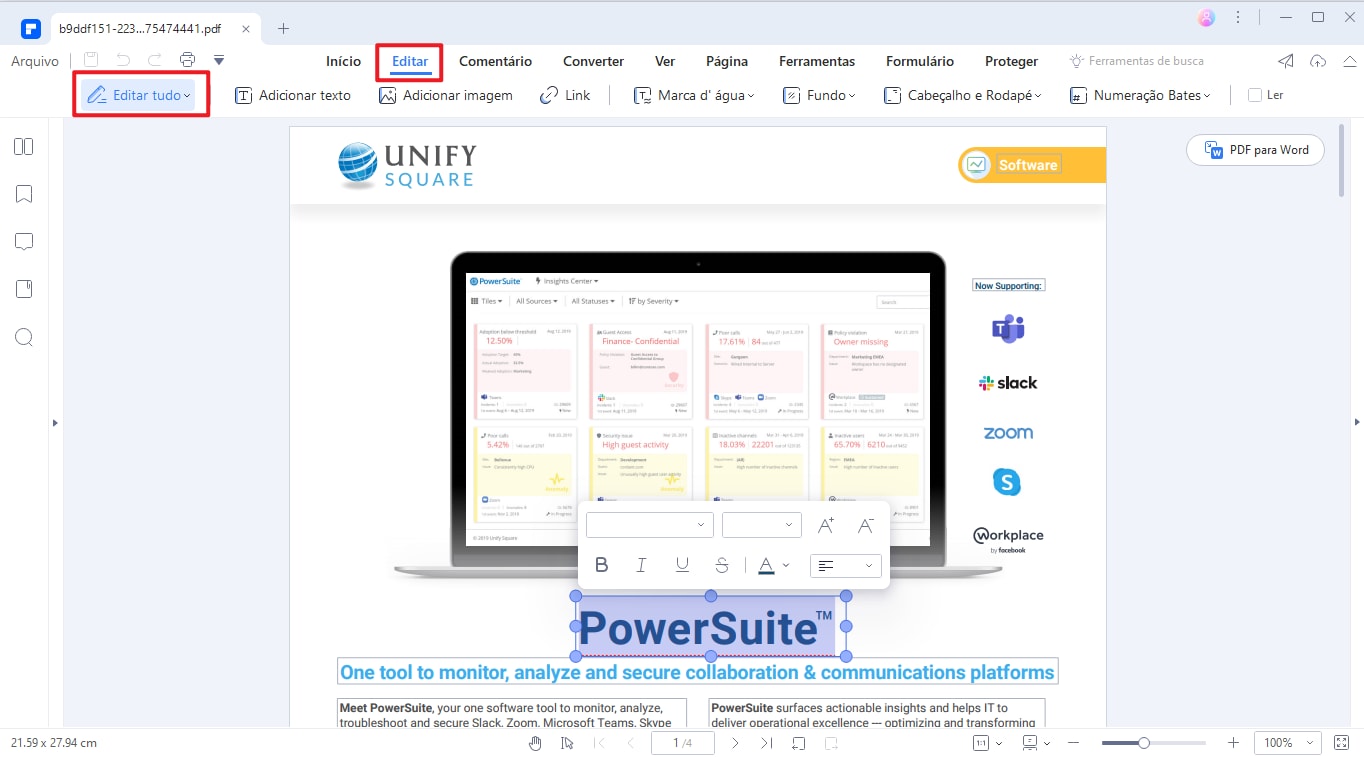1364x757 pixels.
Task: Click the previous view icon
Action: coord(799,743)
